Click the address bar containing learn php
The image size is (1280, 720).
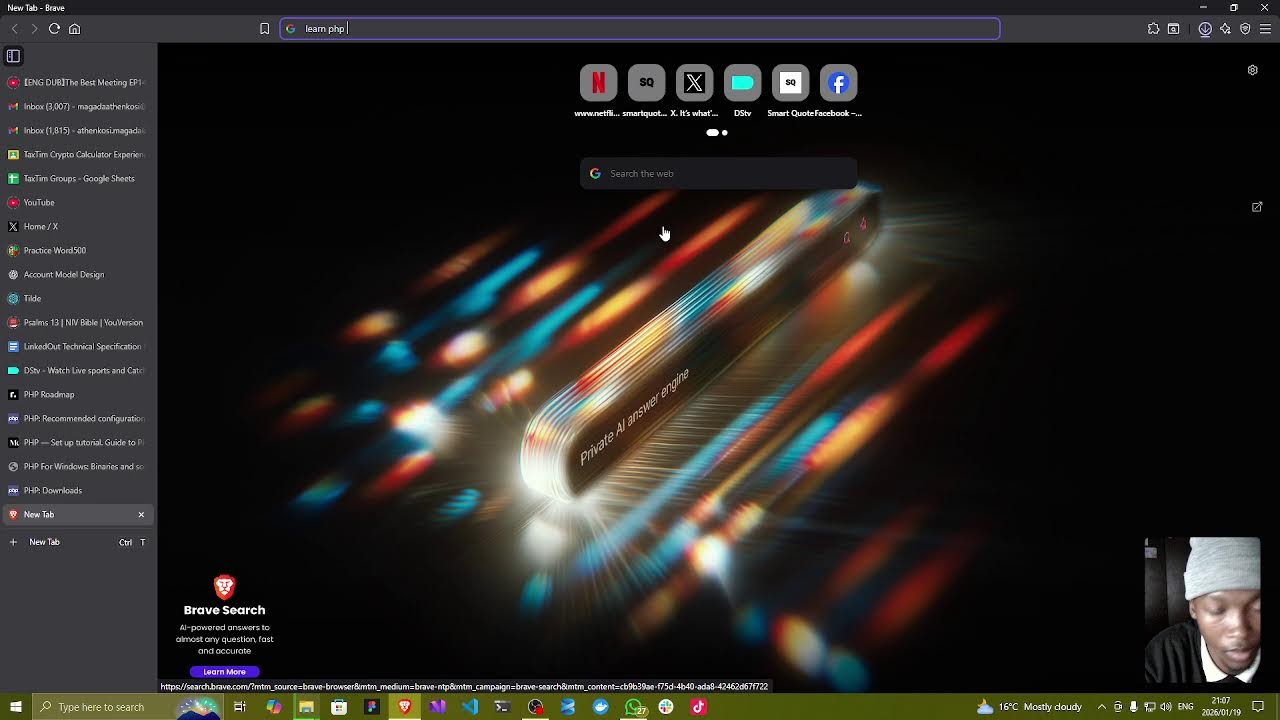(x=640, y=29)
